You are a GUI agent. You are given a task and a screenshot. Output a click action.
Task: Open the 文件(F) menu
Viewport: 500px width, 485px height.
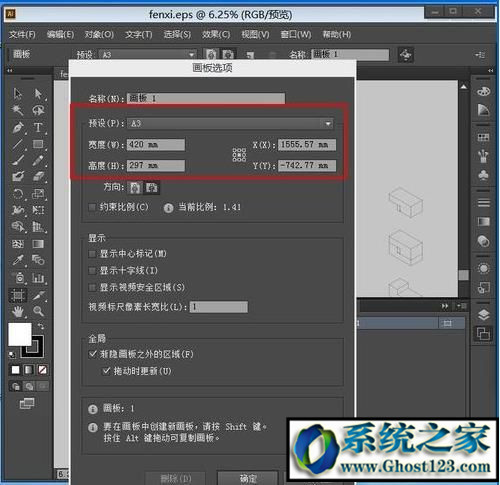coord(22,34)
